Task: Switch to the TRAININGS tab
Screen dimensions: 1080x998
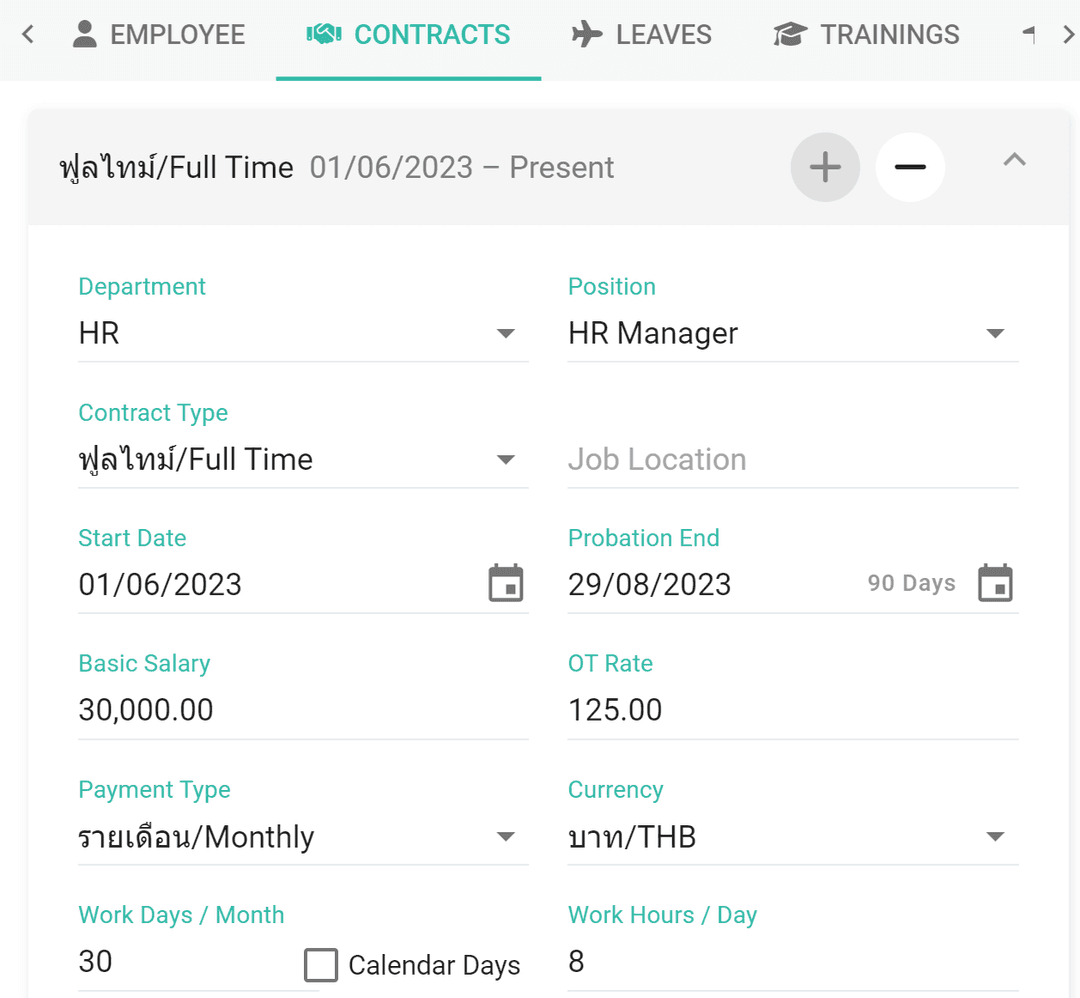Action: point(866,33)
